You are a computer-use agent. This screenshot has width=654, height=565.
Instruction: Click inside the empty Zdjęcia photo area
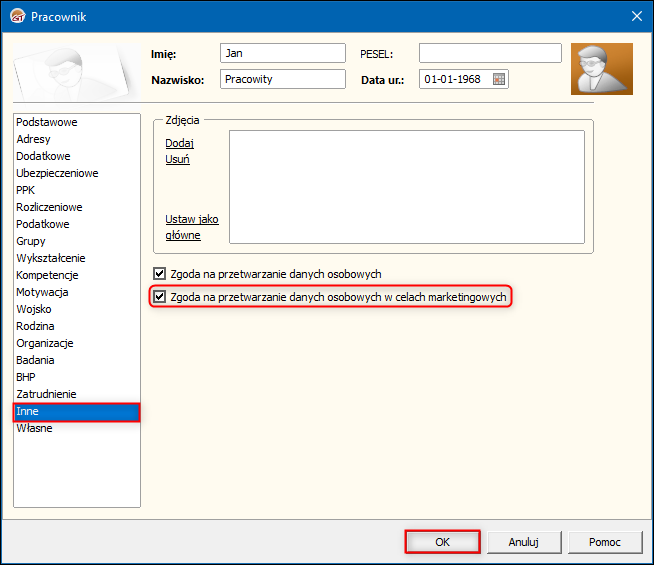(407, 187)
